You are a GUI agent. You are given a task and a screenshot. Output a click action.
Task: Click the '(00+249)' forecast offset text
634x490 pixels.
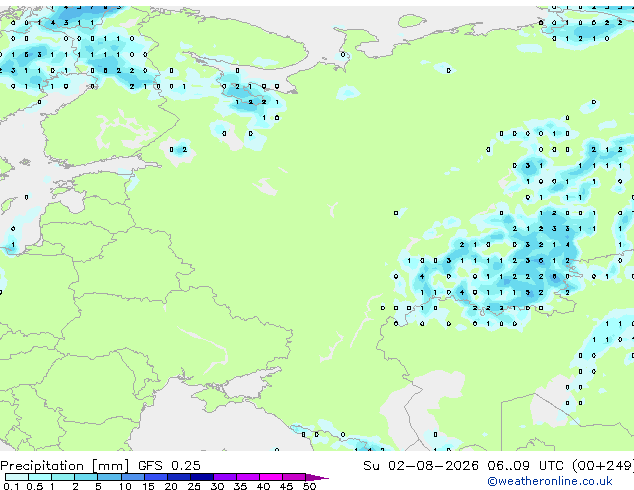(x=603, y=465)
